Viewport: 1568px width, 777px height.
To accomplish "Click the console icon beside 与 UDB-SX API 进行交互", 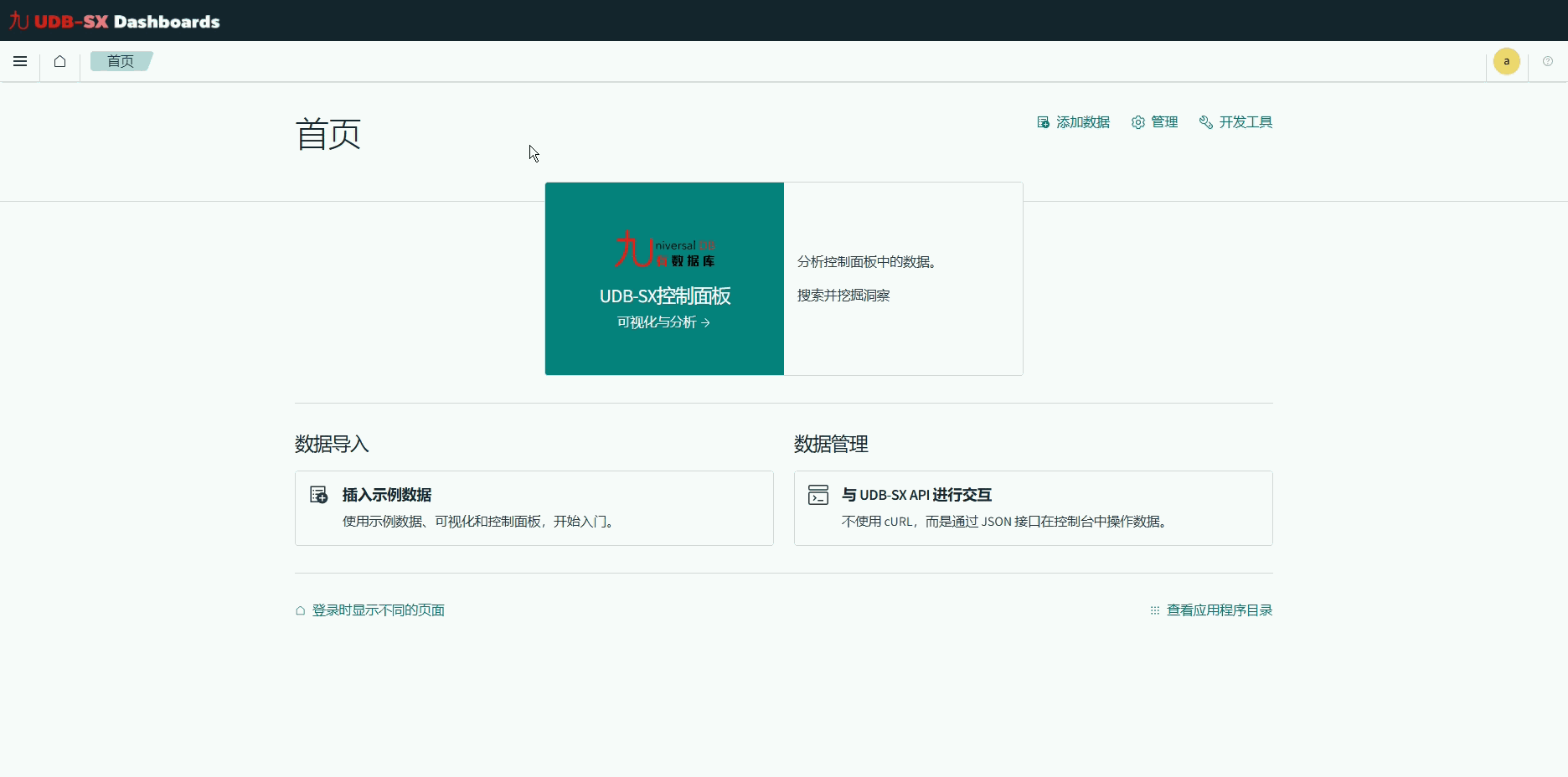I will (818, 495).
